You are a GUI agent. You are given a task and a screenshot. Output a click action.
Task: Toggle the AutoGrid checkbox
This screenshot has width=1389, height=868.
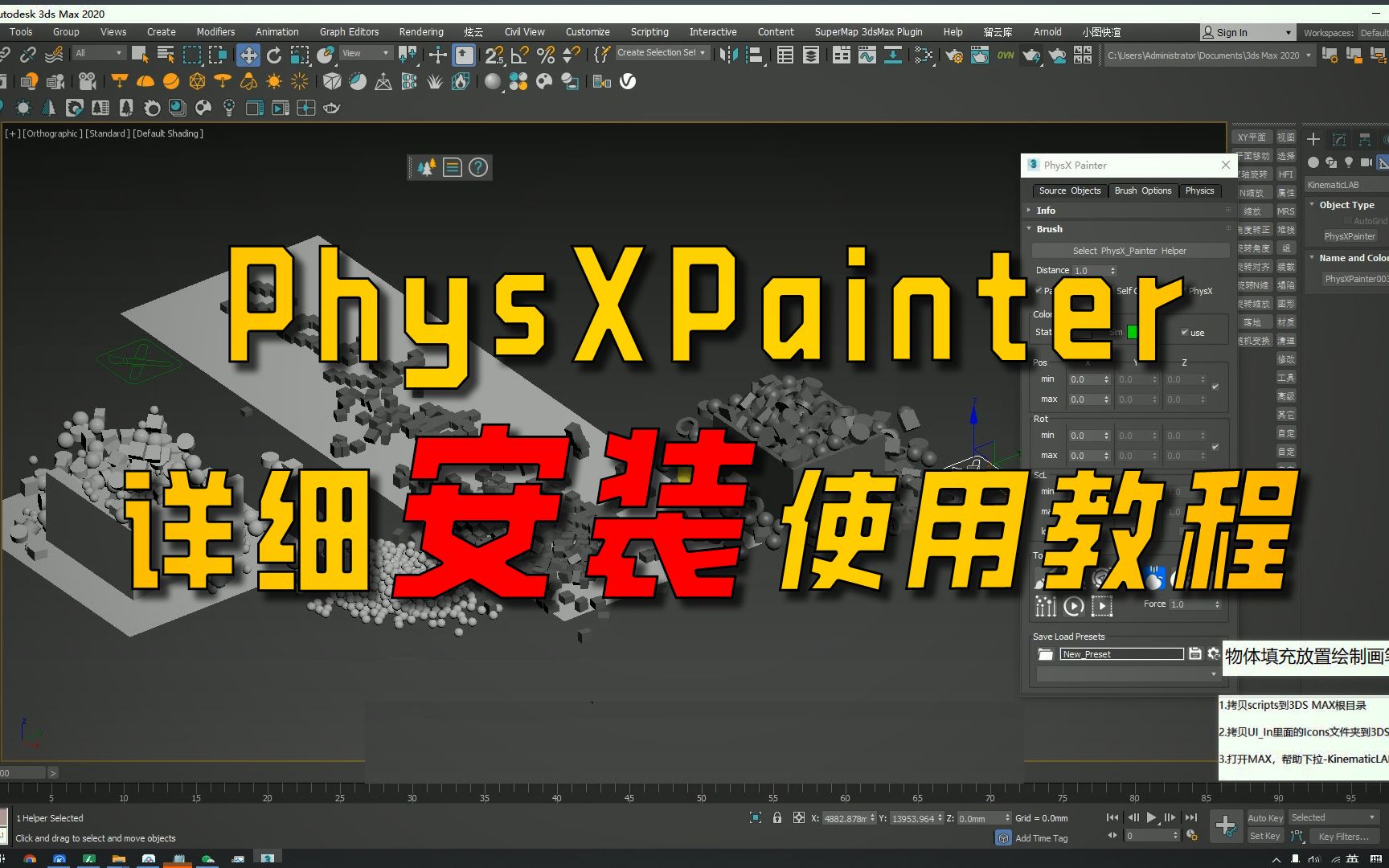(x=1348, y=221)
